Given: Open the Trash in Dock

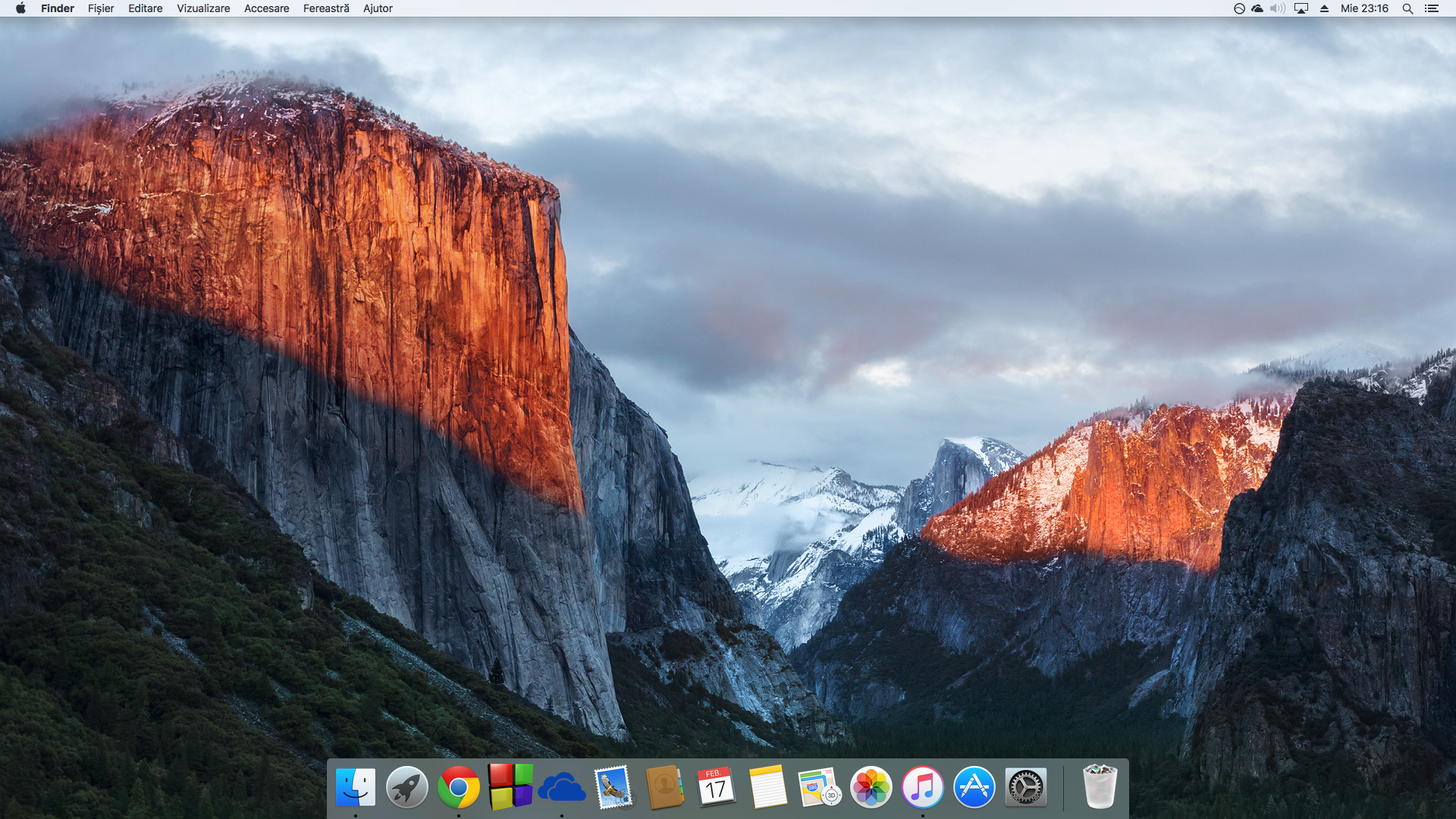Looking at the screenshot, I should point(1100,787).
